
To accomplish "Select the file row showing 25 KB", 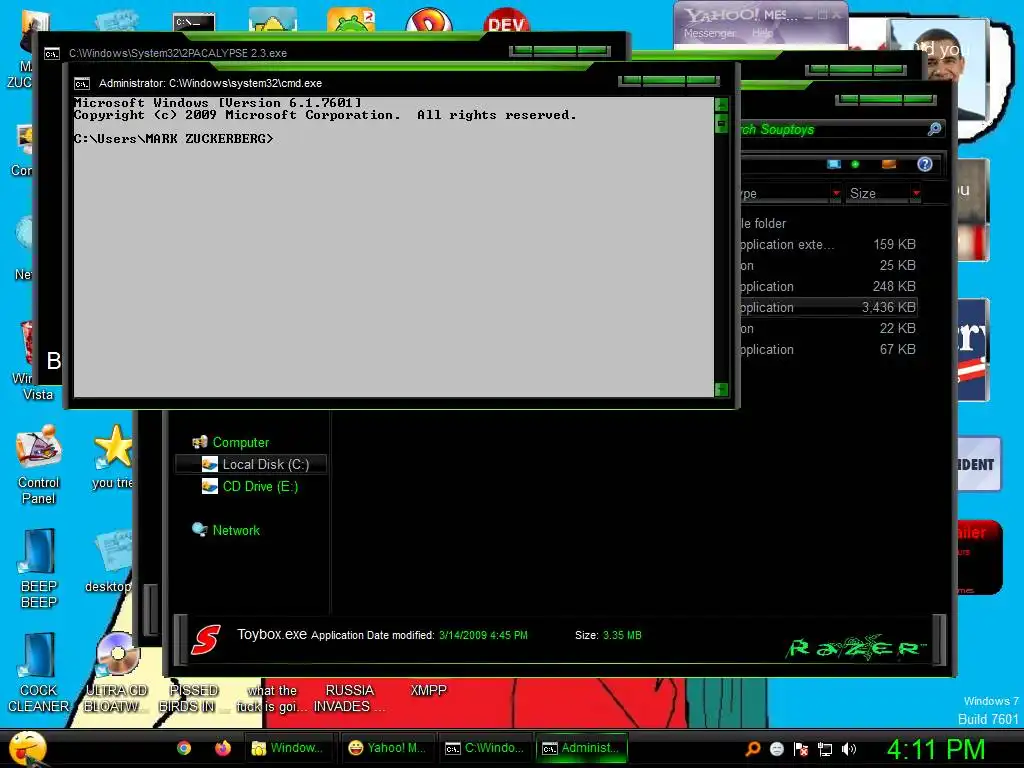I will (828, 265).
